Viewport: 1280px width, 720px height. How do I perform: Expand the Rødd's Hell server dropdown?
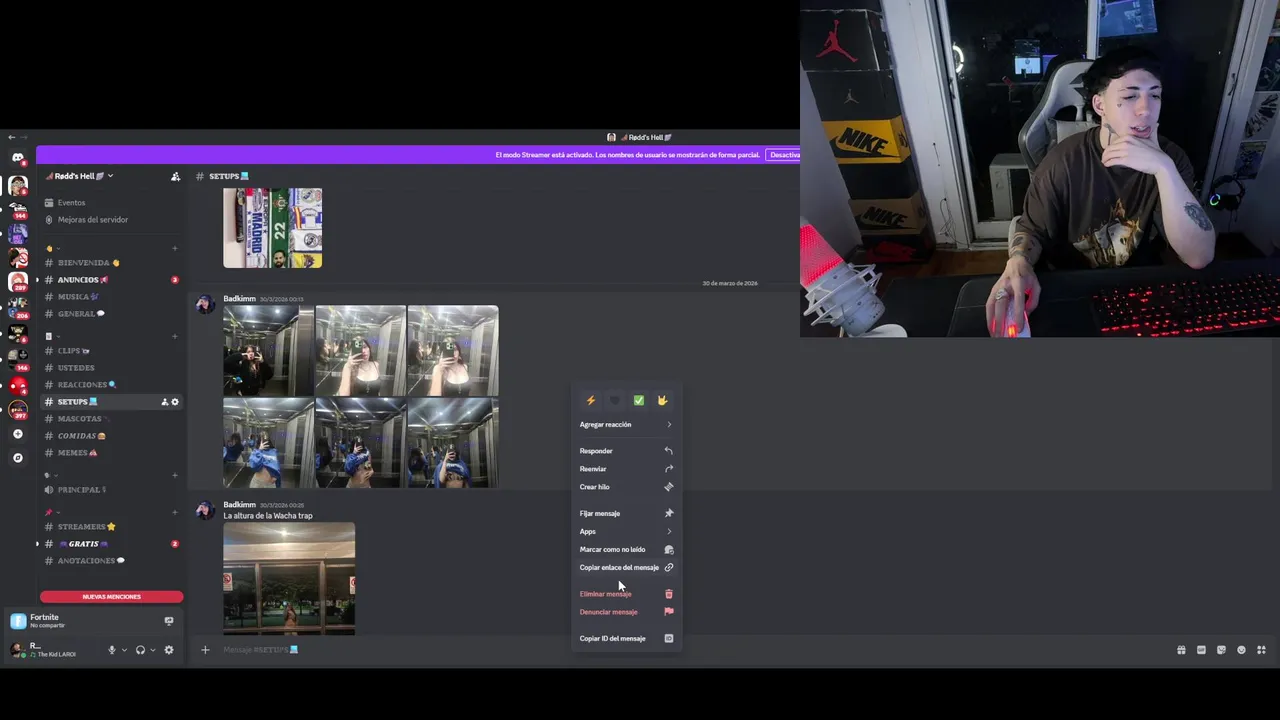pyautogui.click(x=80, y=176)
